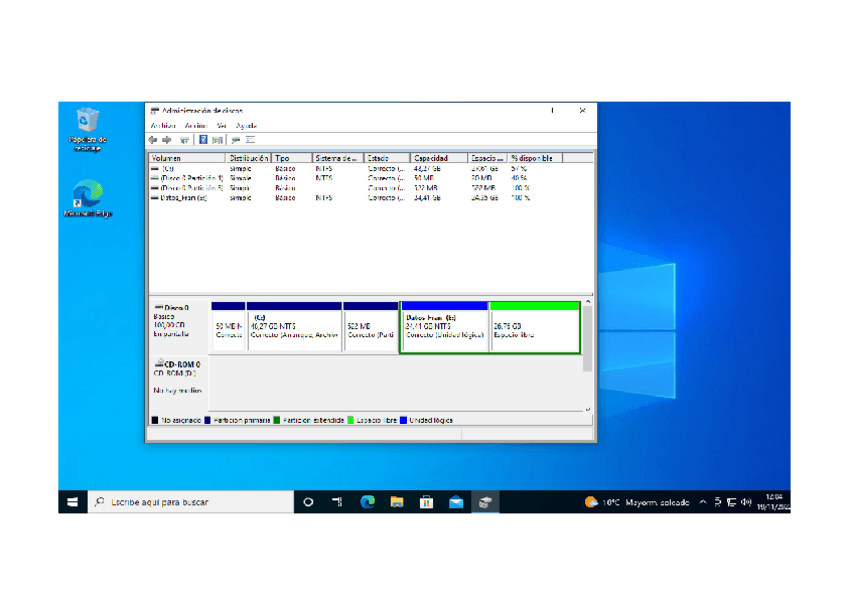Click the Task View taskbar icon
Image resolution: width=848 pixels, height=599 pixels.
point(337,502)
